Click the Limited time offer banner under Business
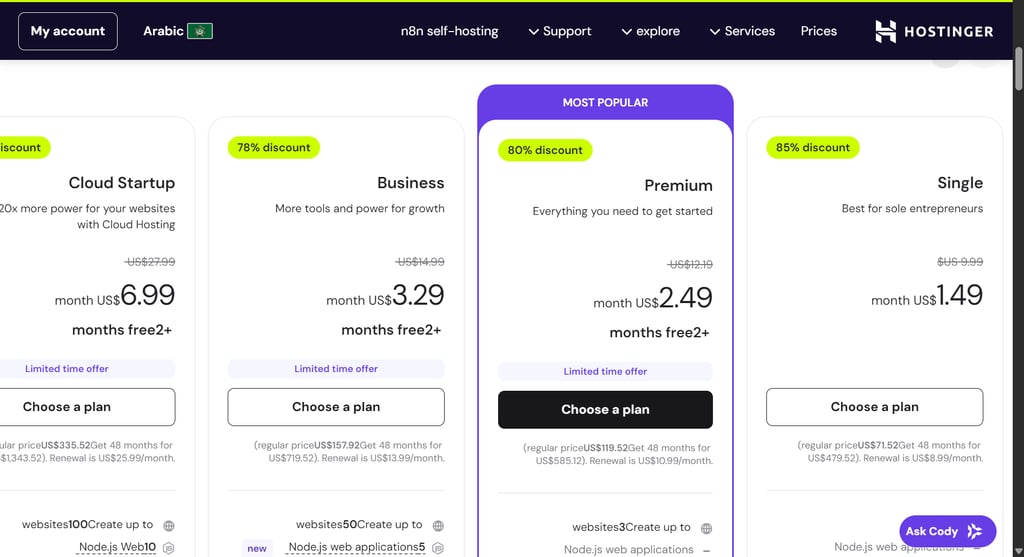The width and height of the screenshot is (1024, 557). click(x=336, y=369)
